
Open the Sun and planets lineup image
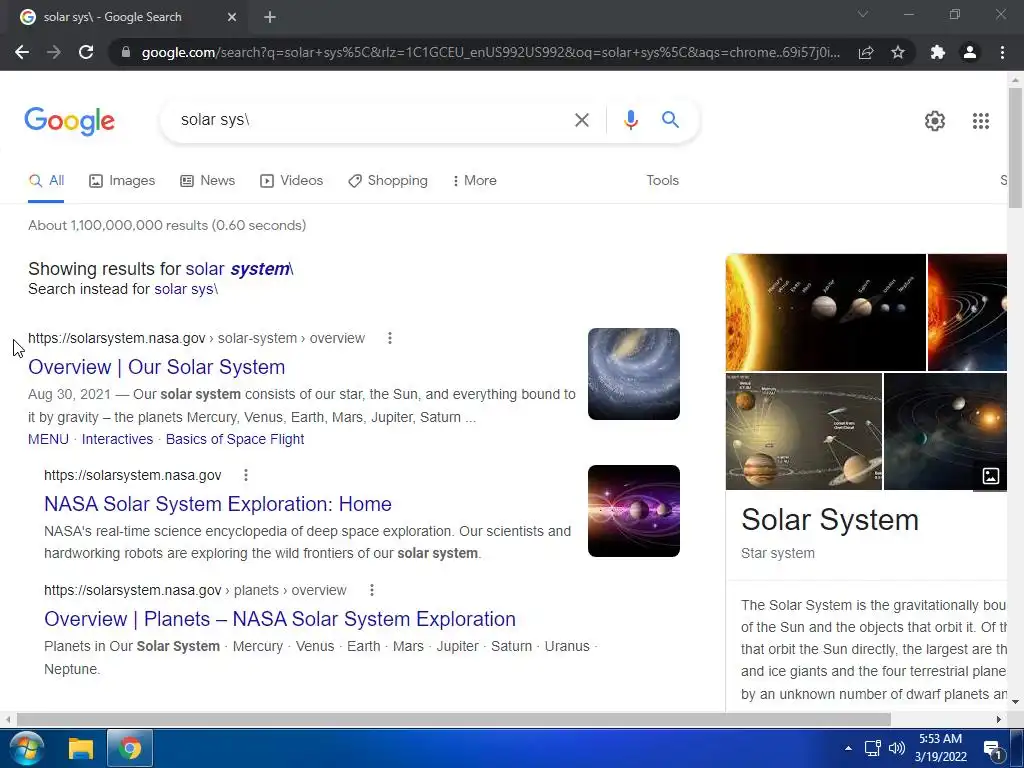pyautogui.click(x=826, y=312)
